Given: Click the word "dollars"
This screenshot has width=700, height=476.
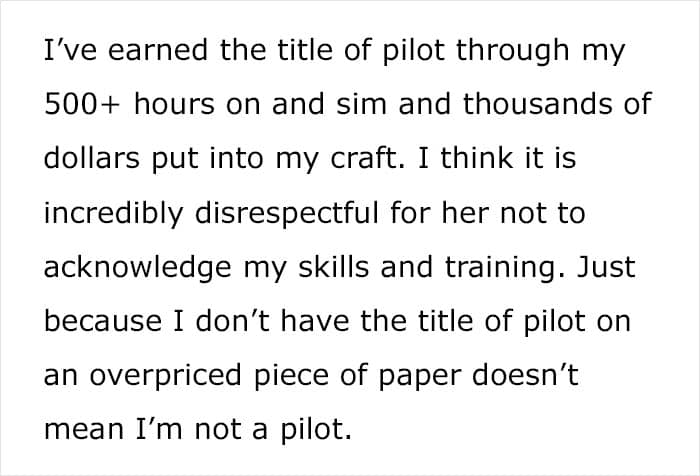Looking at the screenshot, I should point(92,158).
